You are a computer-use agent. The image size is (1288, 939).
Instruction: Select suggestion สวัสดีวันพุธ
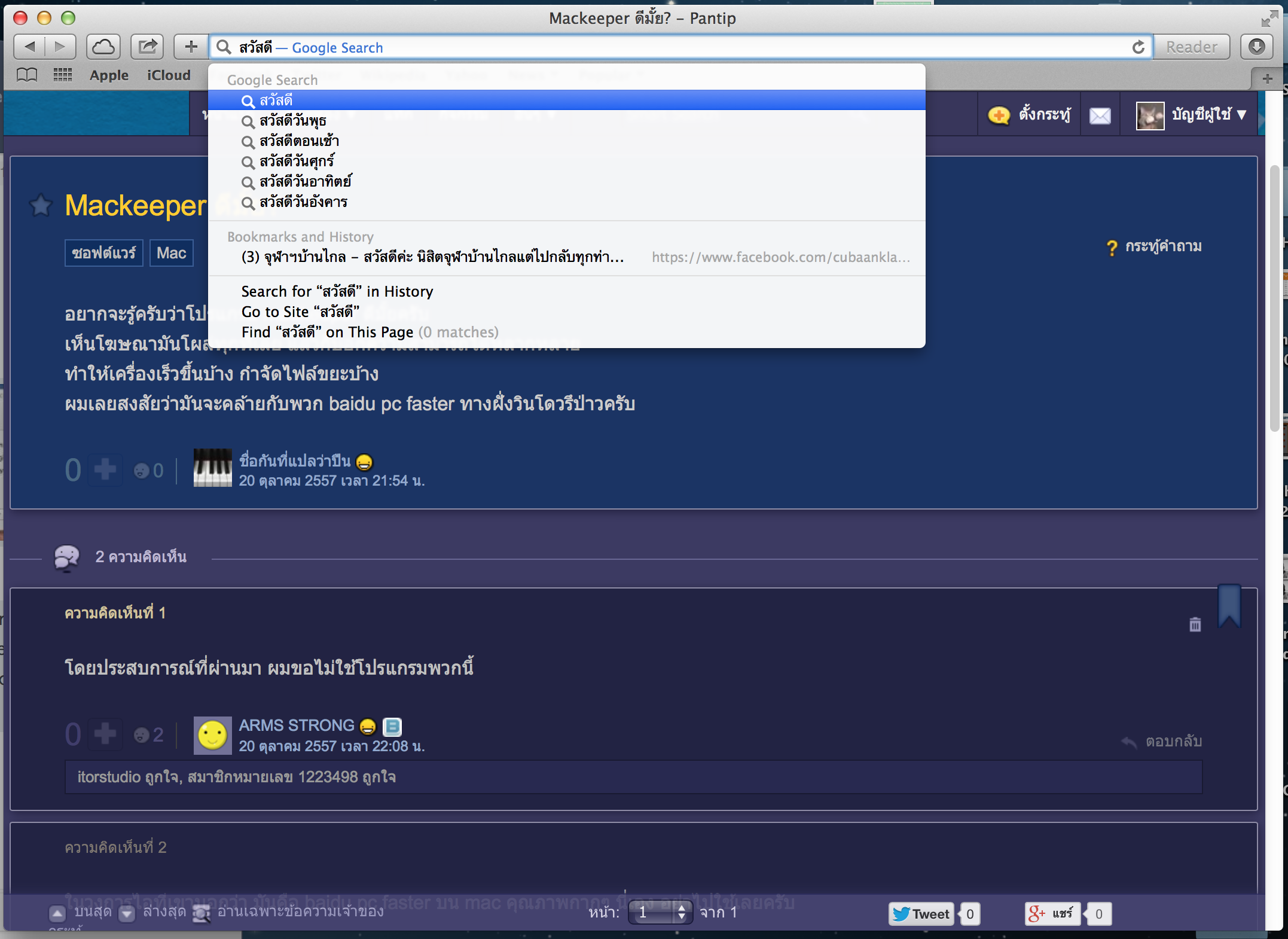pos(566,121)
